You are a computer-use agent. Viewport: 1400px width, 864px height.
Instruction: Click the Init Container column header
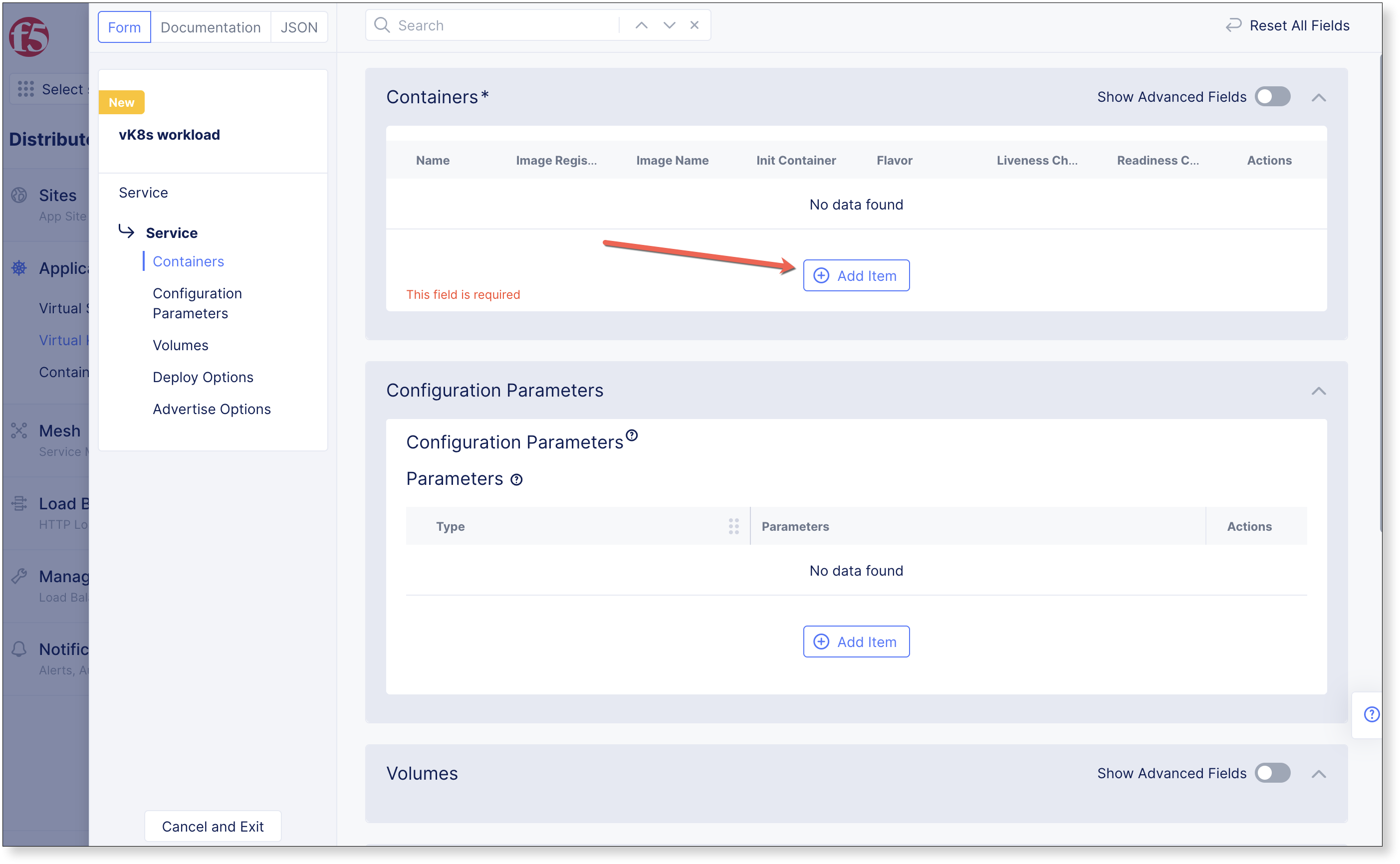coord(796,161)
